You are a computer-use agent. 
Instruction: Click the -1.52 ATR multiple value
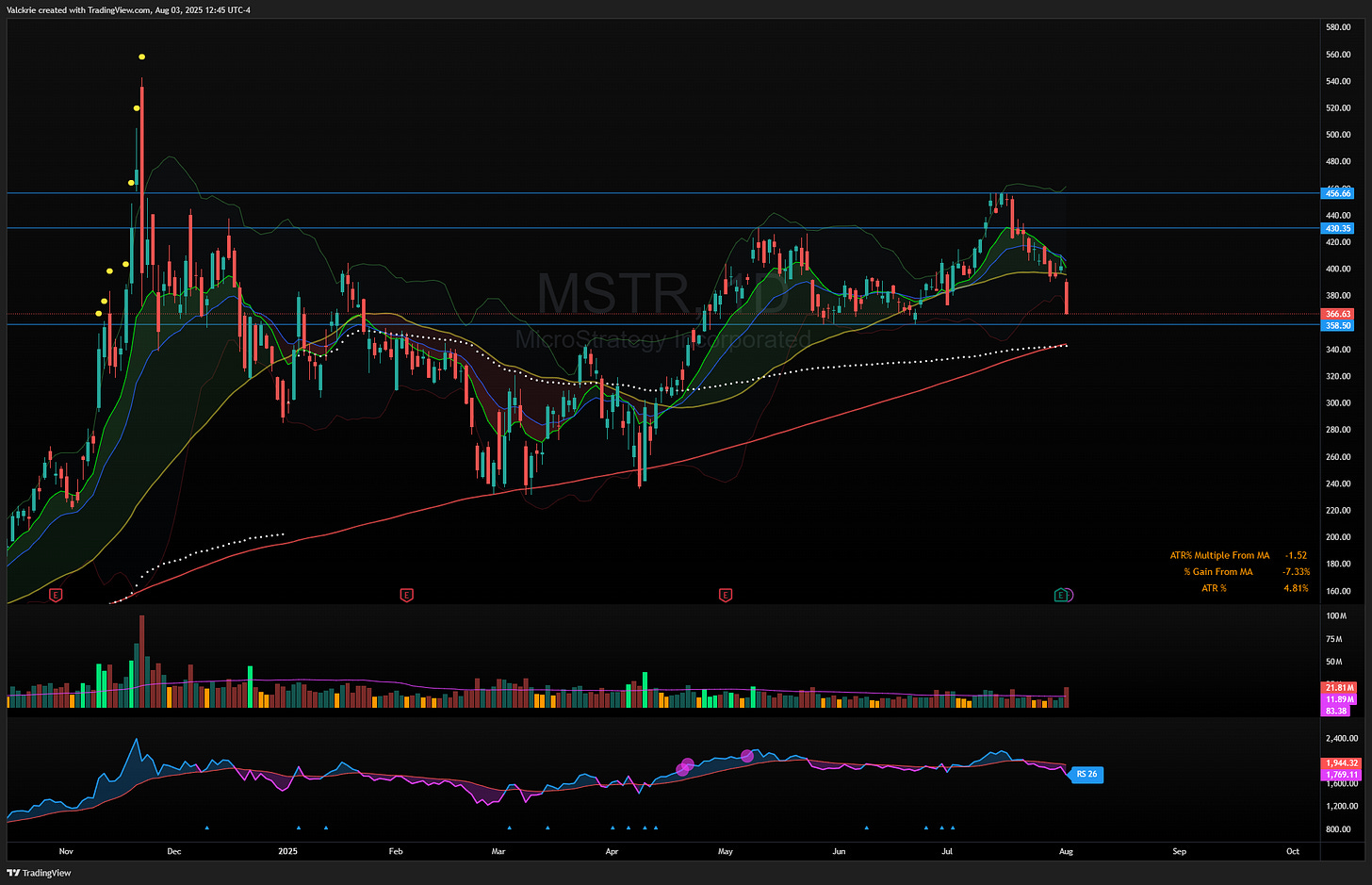pos(1297,555)
